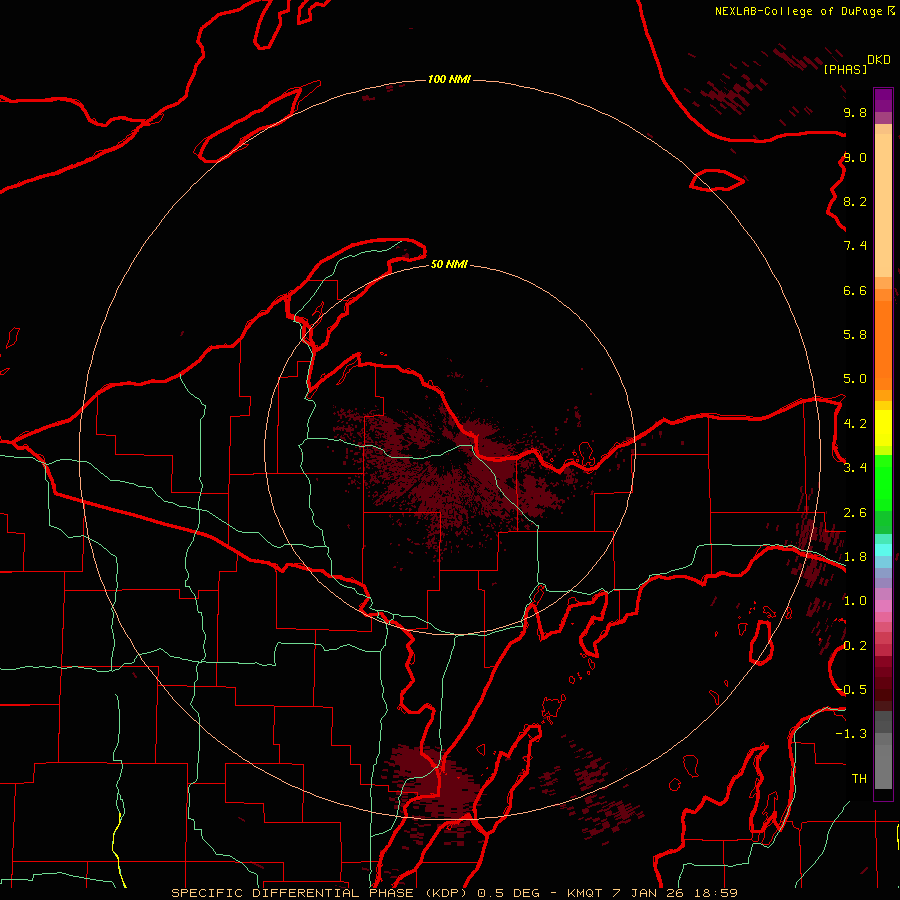The image size is (900, 900).
Task: Click the 5.8 scale value
Action: click(855, 334)
